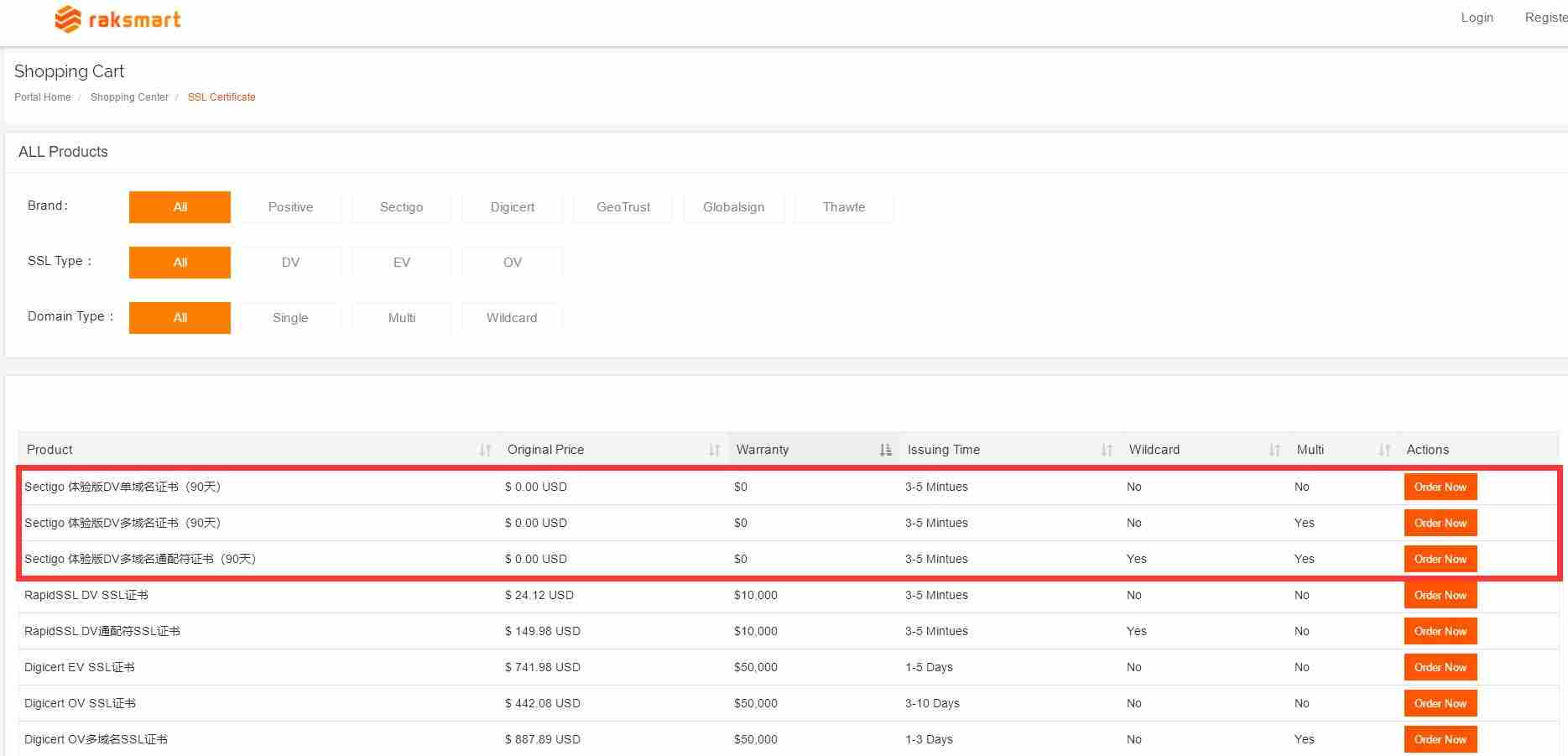Filter brand by Globalsign

(733, 207)
